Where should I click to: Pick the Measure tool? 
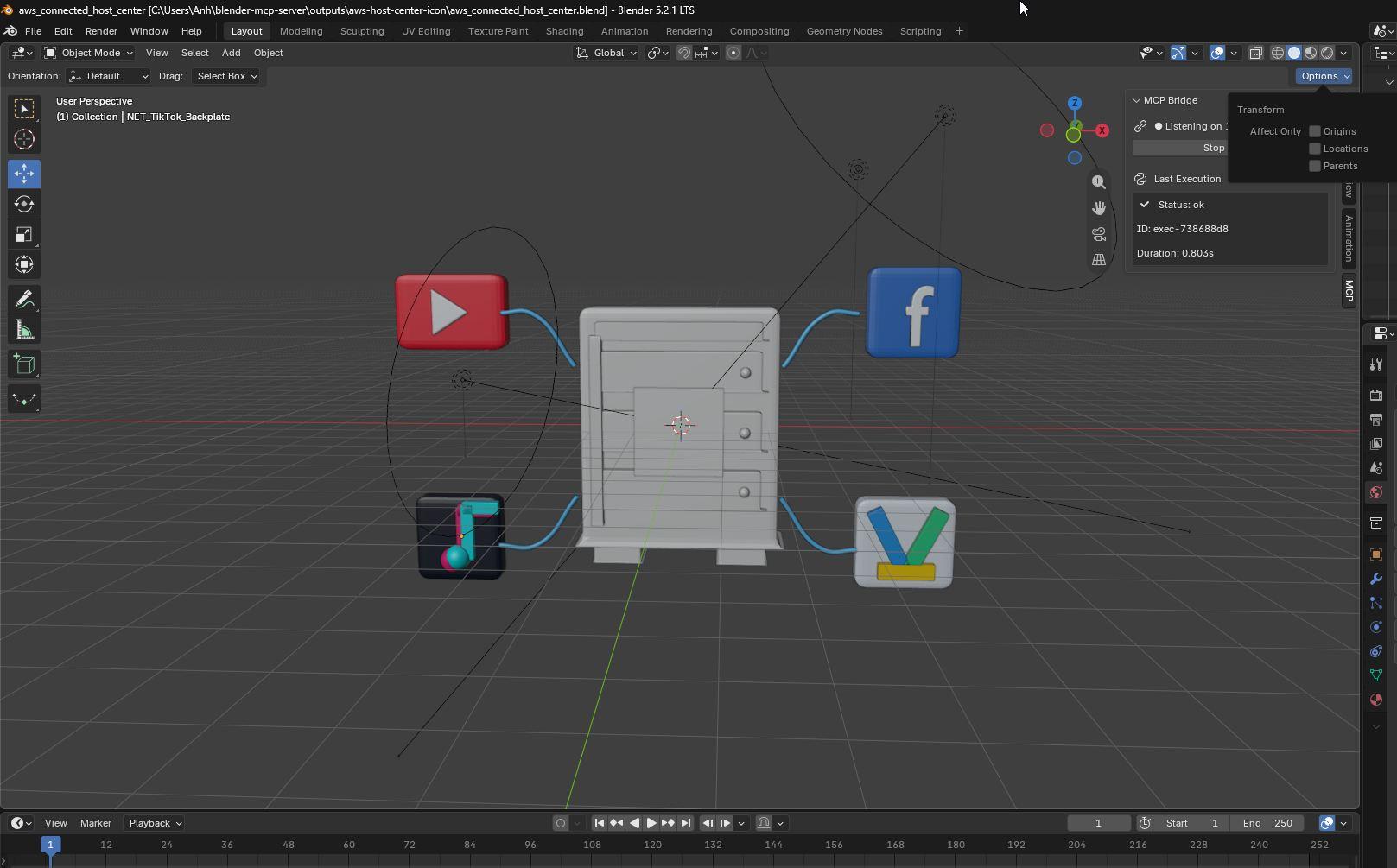tap(24, 331)
